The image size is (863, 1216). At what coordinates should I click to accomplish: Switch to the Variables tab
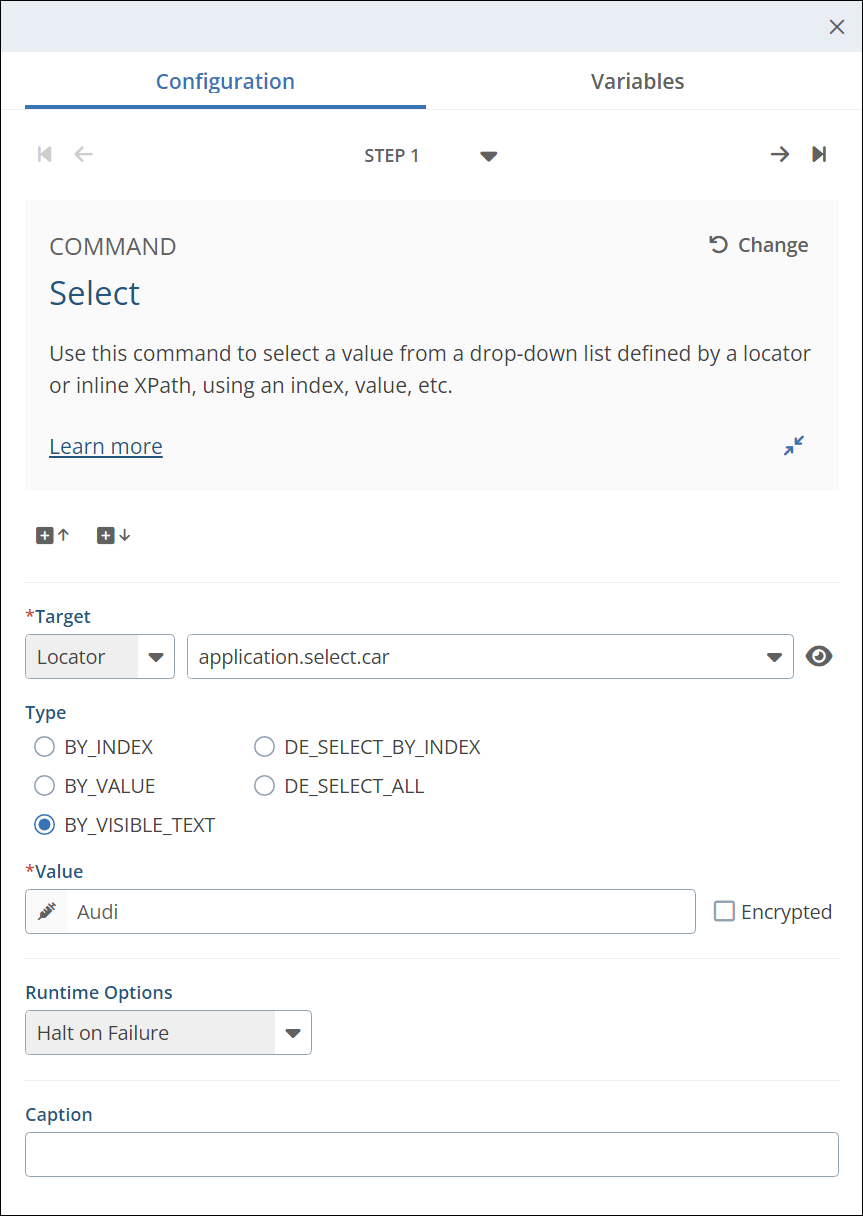637,82
